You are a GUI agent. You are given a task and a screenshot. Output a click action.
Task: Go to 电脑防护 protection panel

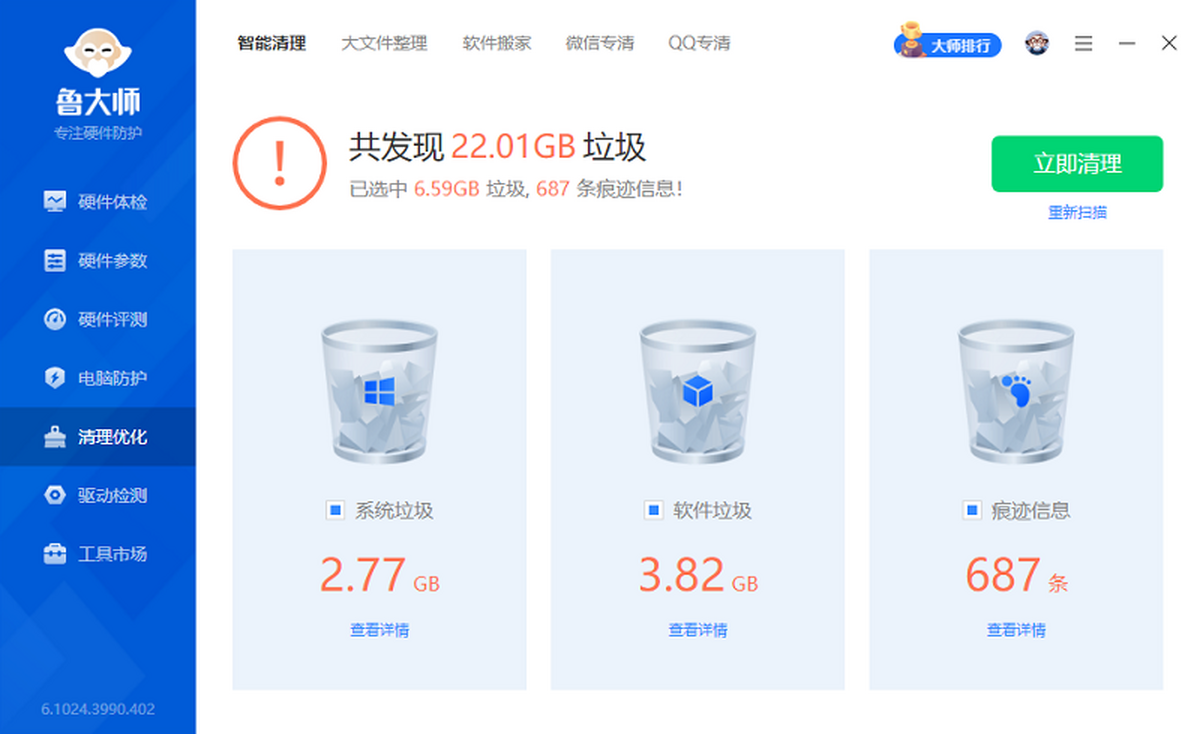97,378
